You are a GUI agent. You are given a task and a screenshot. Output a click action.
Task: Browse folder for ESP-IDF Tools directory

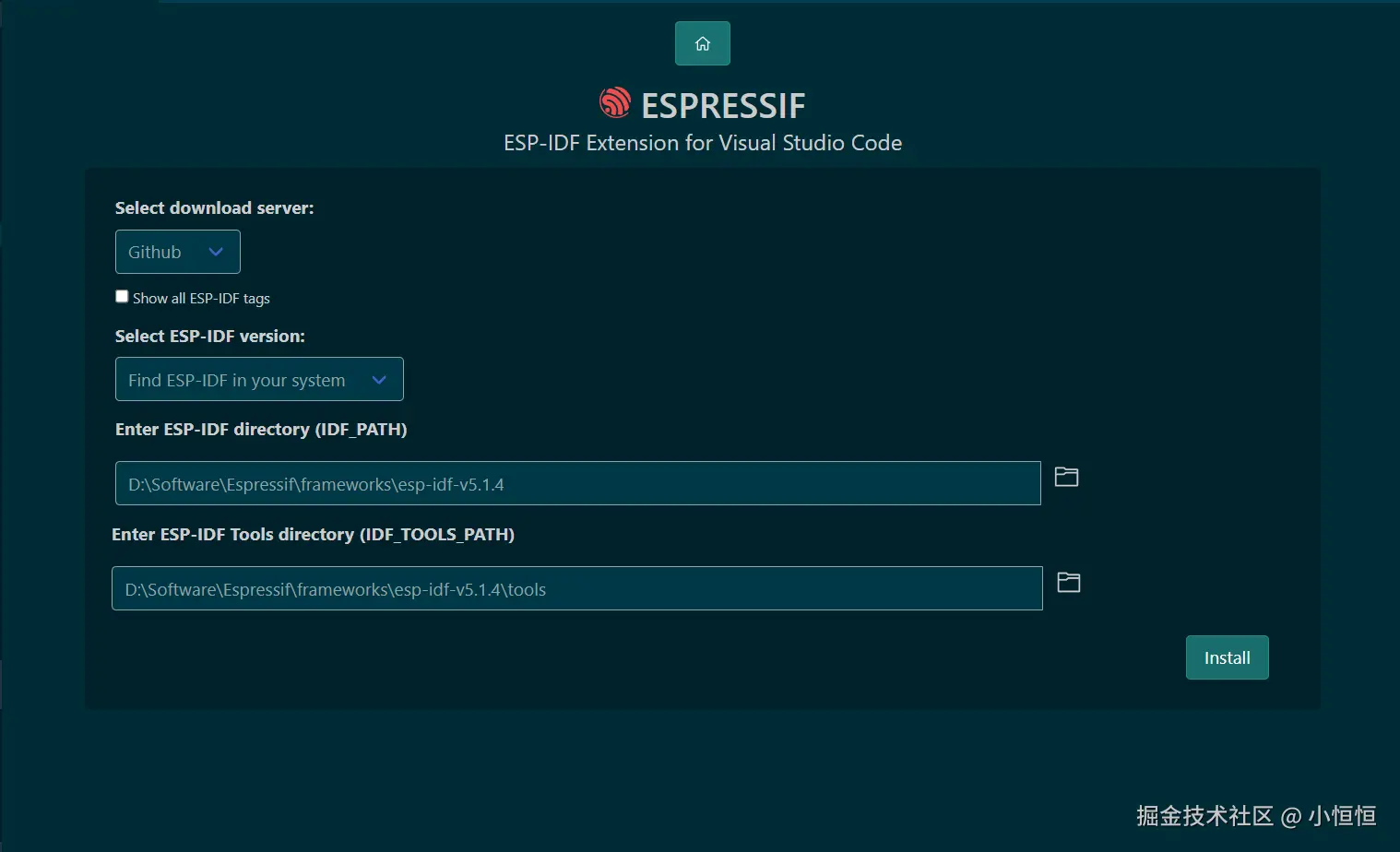(x=1068, y=582)
